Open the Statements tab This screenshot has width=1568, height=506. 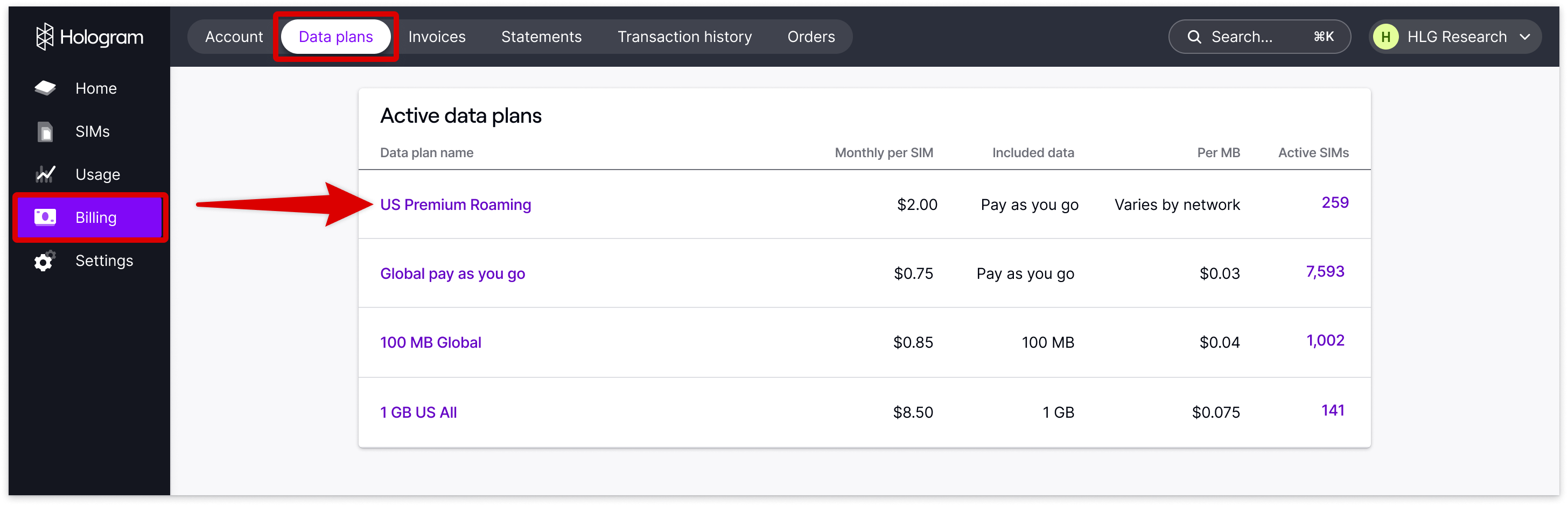pos(541,37)
